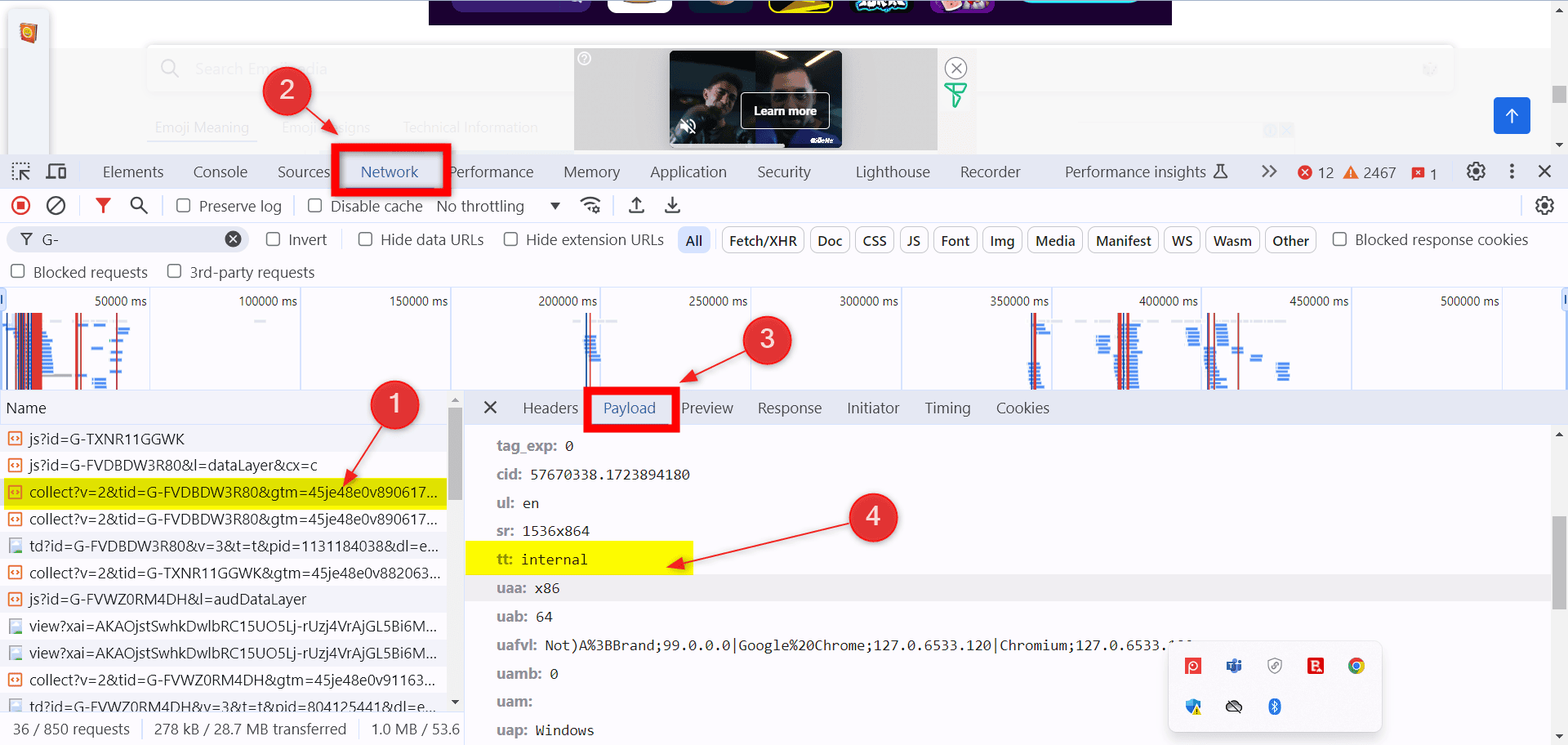The width and height of the screenshot is (1568, 745).
Task: Open the No throttling dropdown
Action: [x=498, y=206]
